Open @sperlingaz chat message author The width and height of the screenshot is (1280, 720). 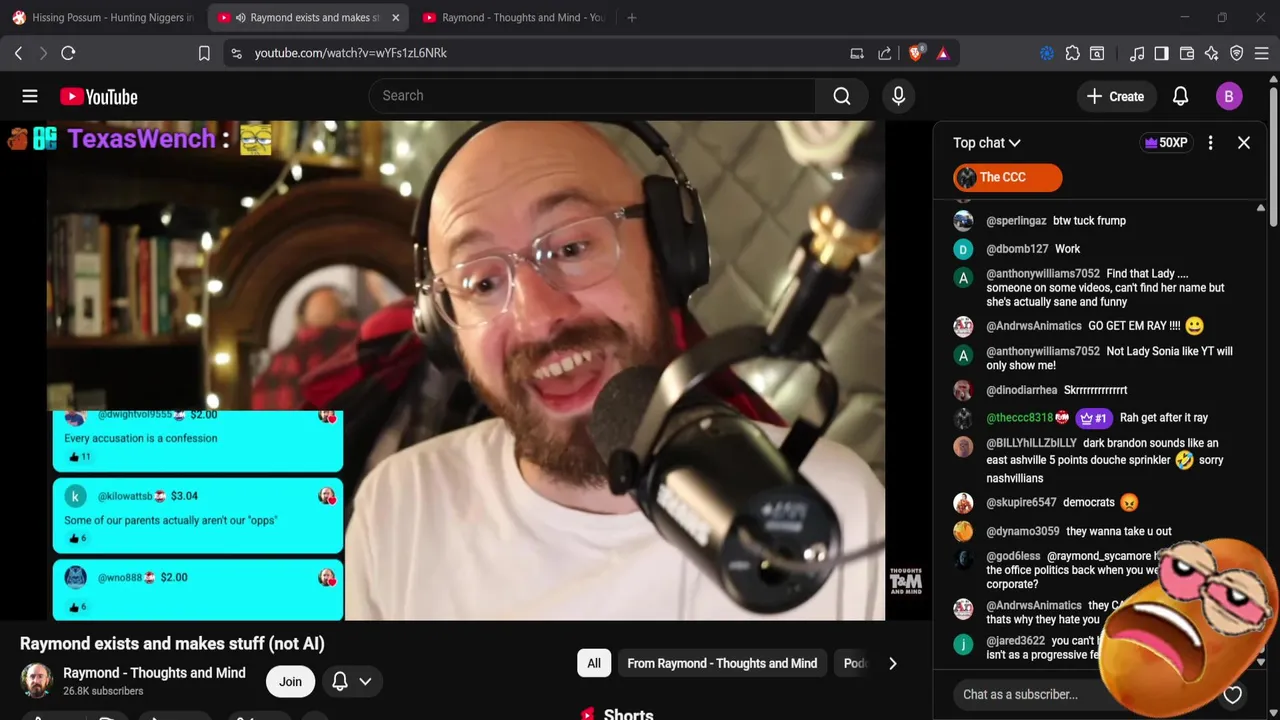pyautogui.click(x=1016, y=221)
